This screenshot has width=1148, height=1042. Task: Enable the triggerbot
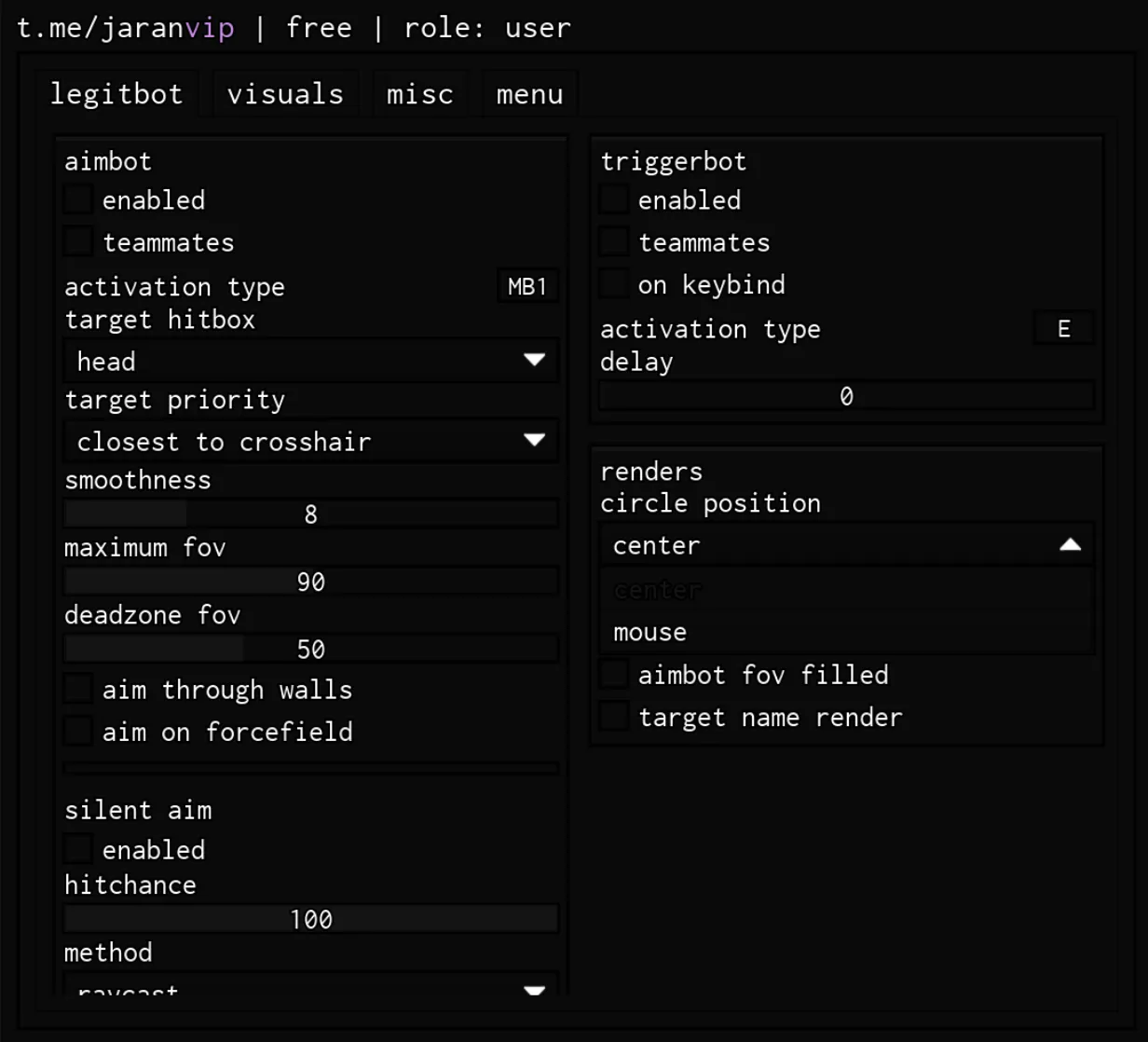(x=613, y=199)
